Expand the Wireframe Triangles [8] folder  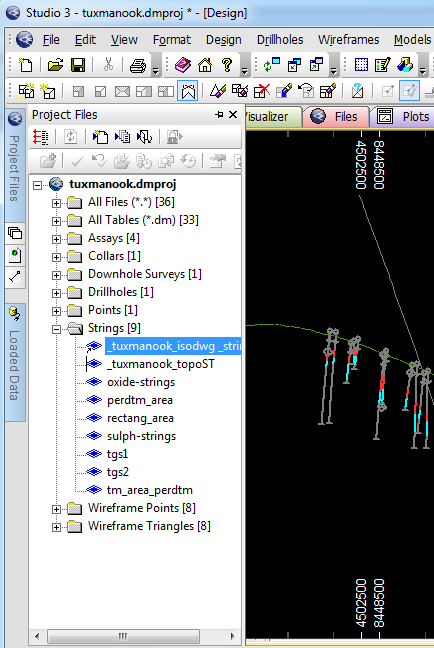[56, 527]
